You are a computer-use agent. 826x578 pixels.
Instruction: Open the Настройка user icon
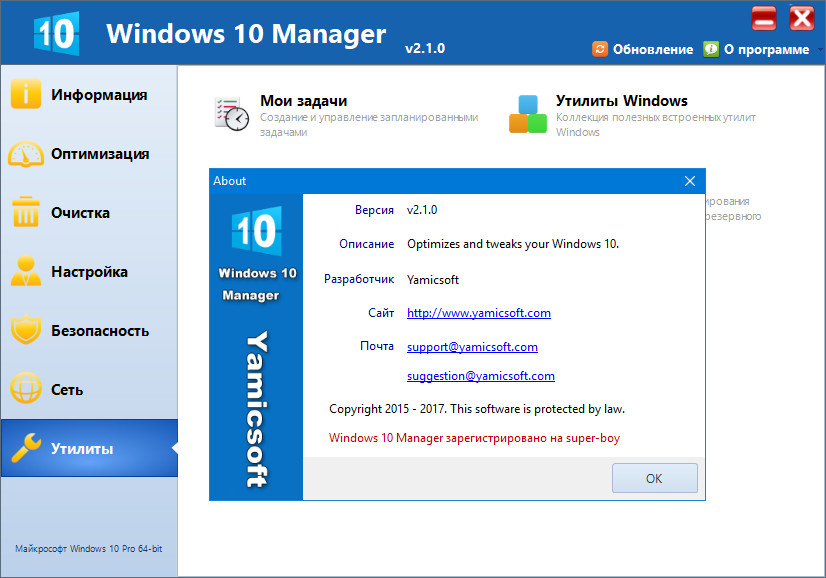(x=26, y=271)
